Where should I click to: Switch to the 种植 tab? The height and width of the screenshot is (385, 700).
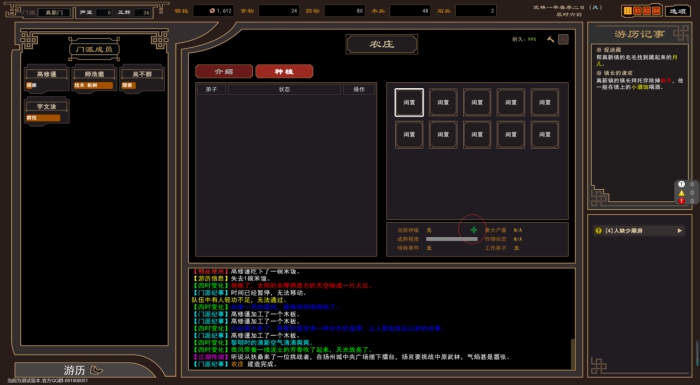(x=284, y=71)
